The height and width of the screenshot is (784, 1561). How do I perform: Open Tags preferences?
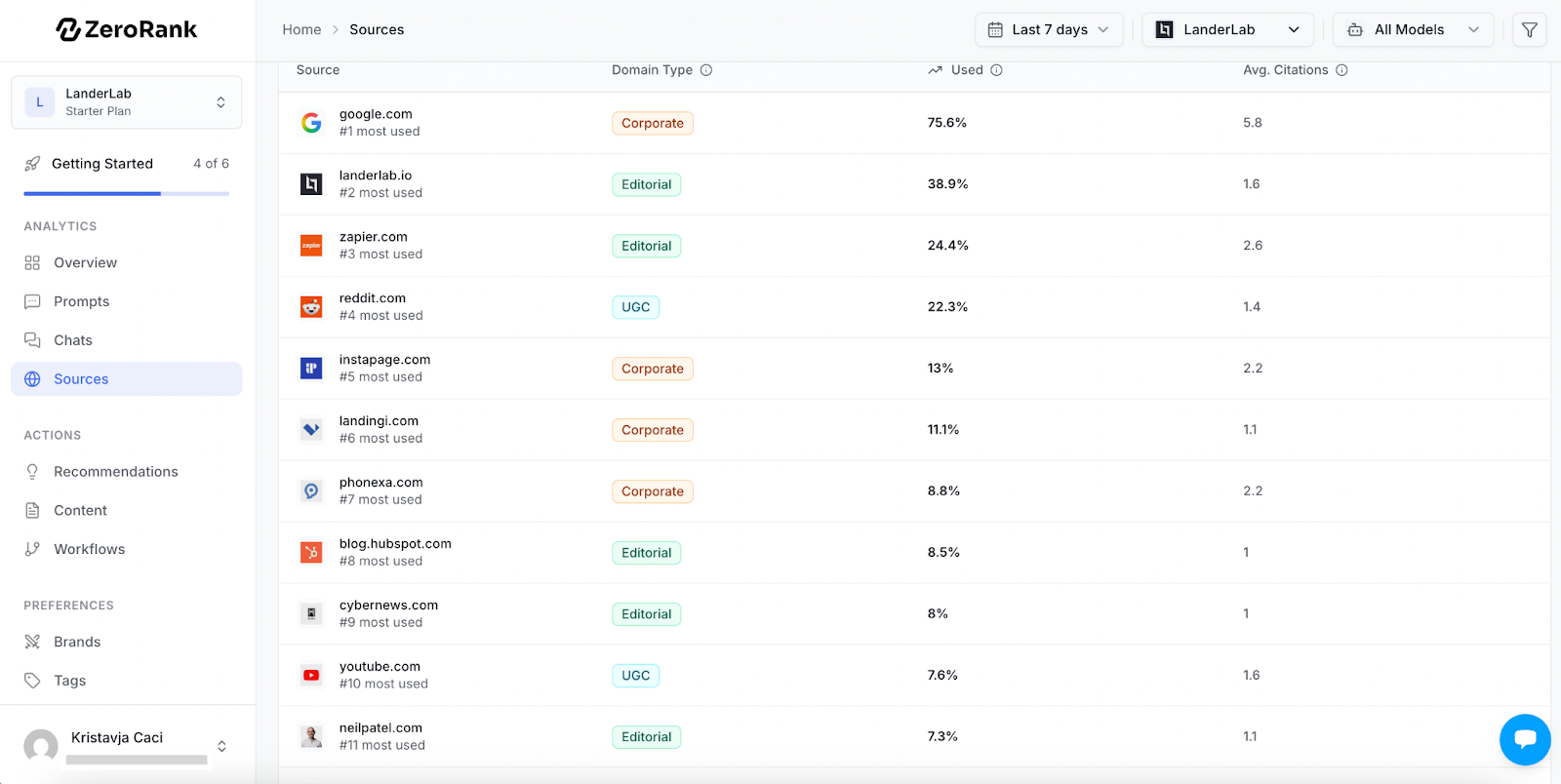(x=127, y=681)
